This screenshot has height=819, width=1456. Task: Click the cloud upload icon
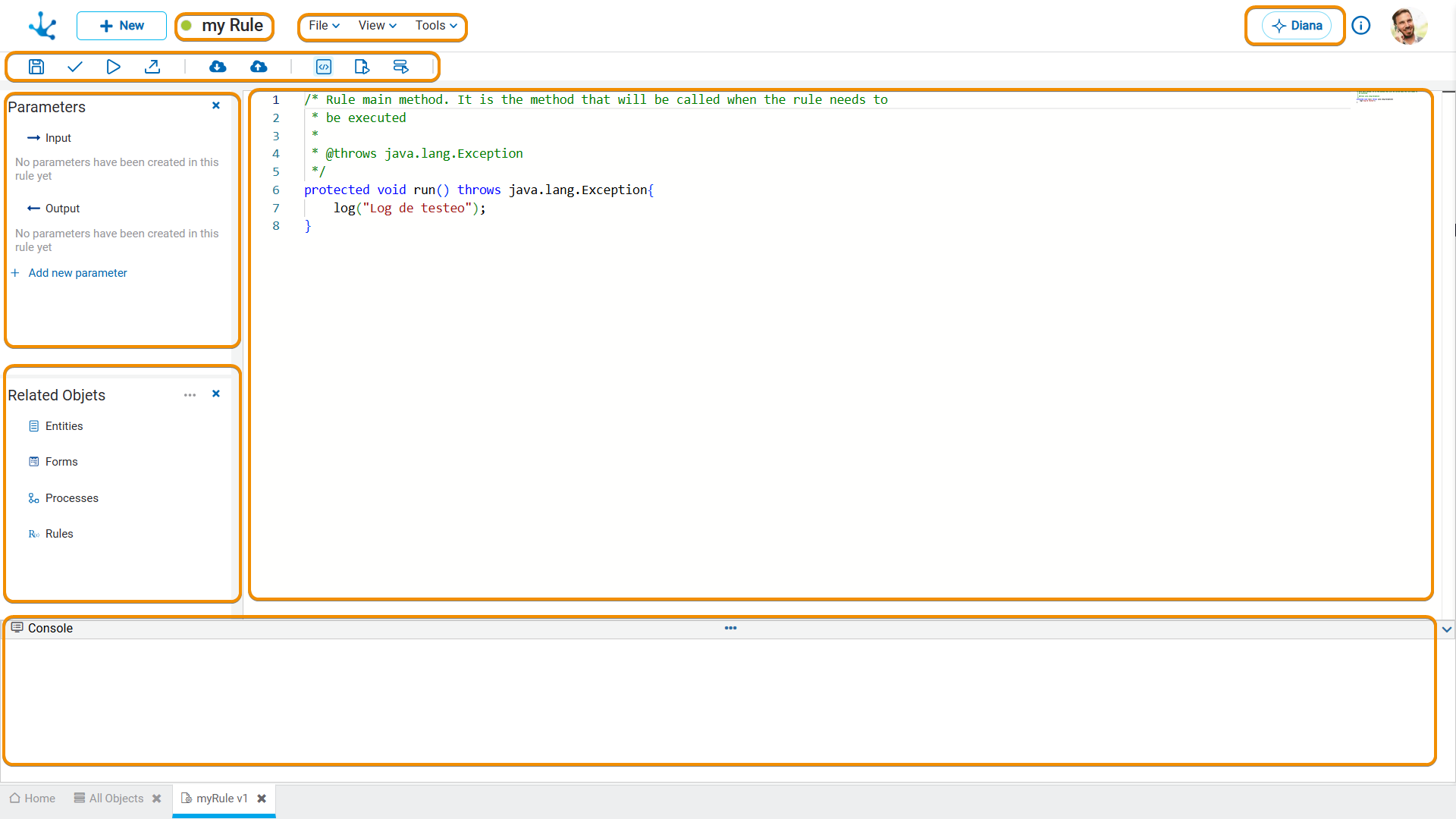(x=259, y=67)
